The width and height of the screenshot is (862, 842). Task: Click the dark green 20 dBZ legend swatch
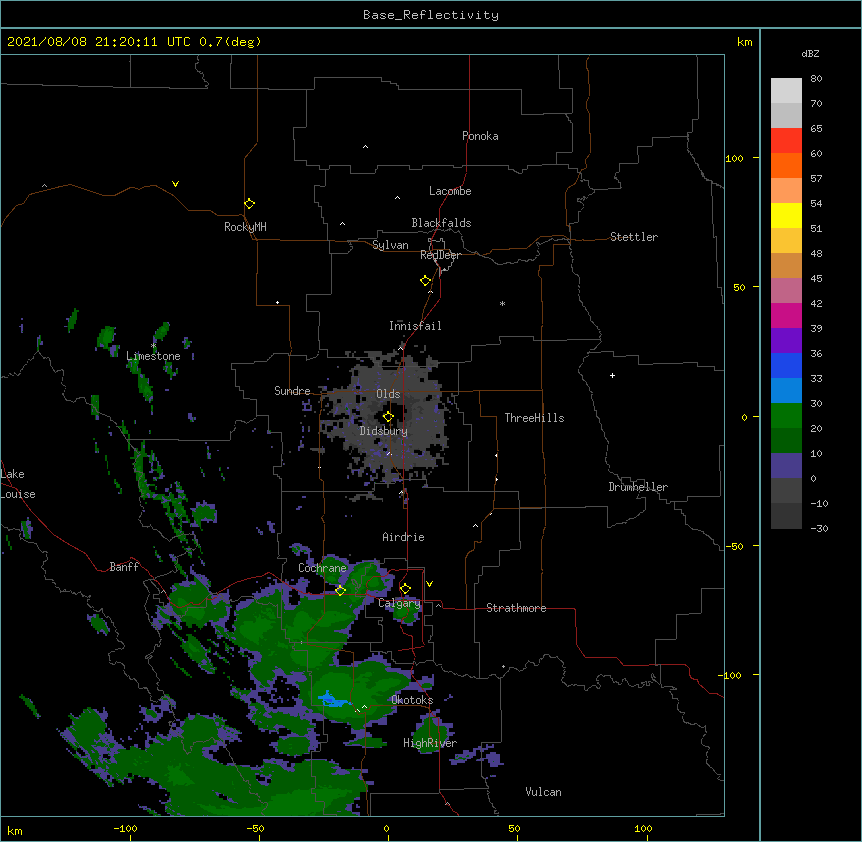pyautogui.click(x=786, y=441)
